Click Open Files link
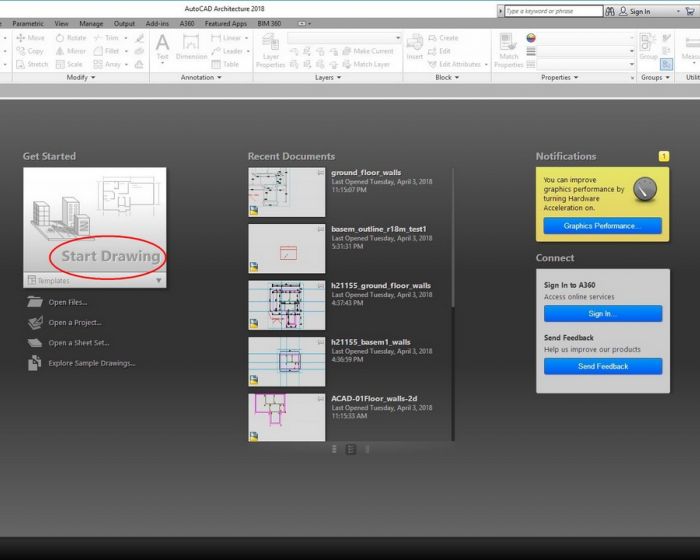The height and width of the screenshot is (560, 700). click(67, 302)
